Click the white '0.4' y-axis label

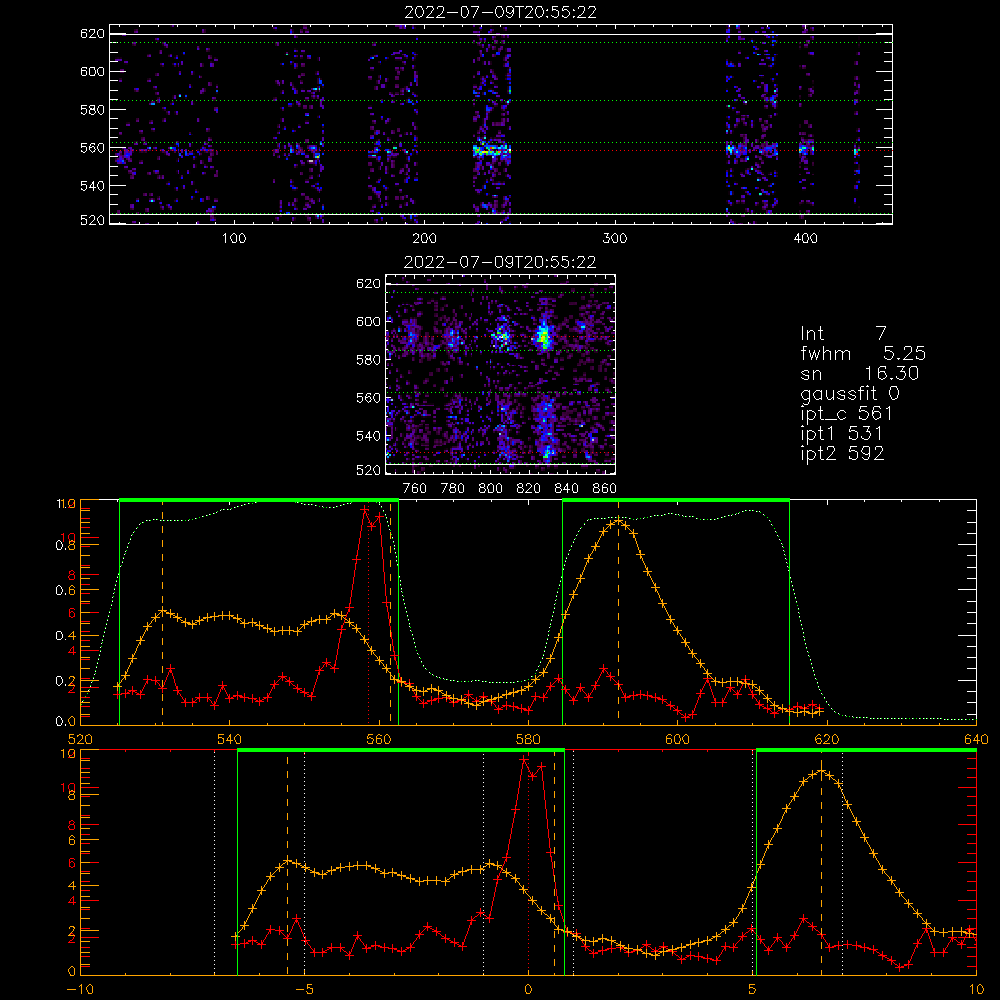click(x=66, y=636)
